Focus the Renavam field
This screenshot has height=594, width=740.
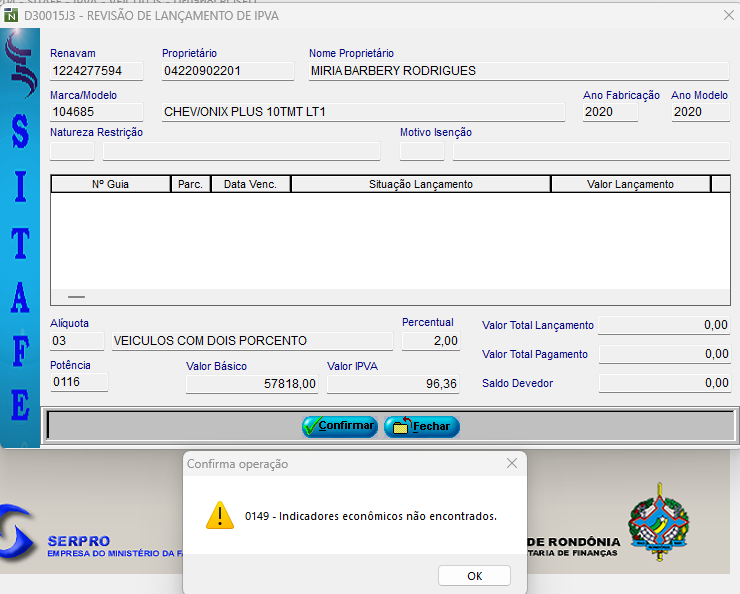pyautogui.click(x=96, y=71)
